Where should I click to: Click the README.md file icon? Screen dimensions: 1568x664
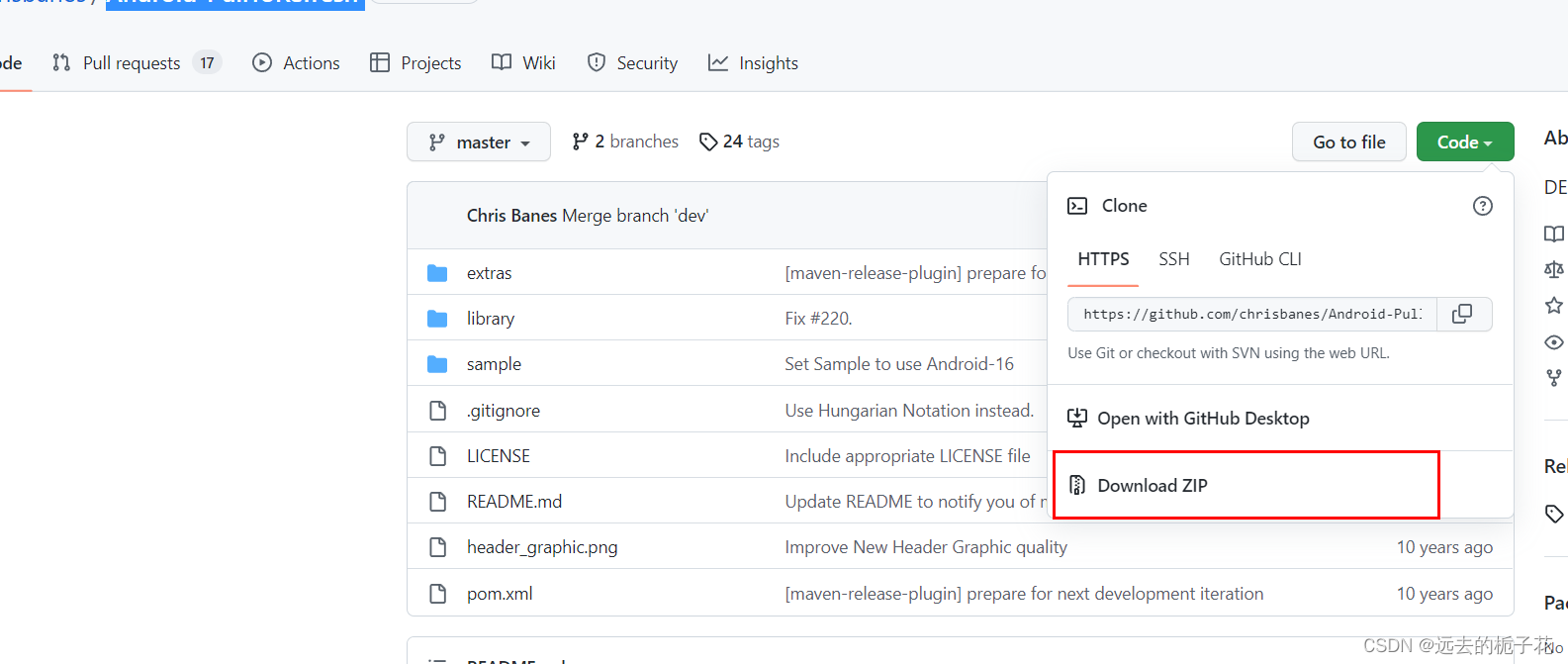coord(437,502)
